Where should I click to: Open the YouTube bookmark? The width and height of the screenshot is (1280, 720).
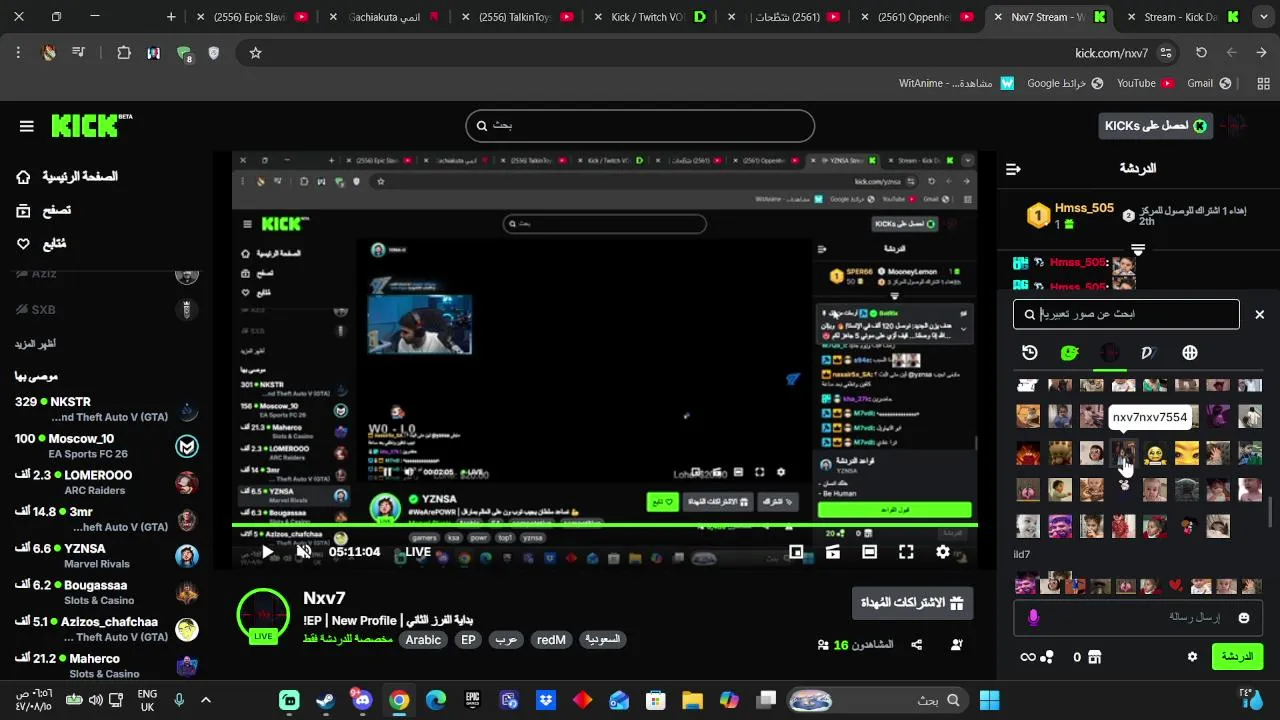[x=1145, y=83]
